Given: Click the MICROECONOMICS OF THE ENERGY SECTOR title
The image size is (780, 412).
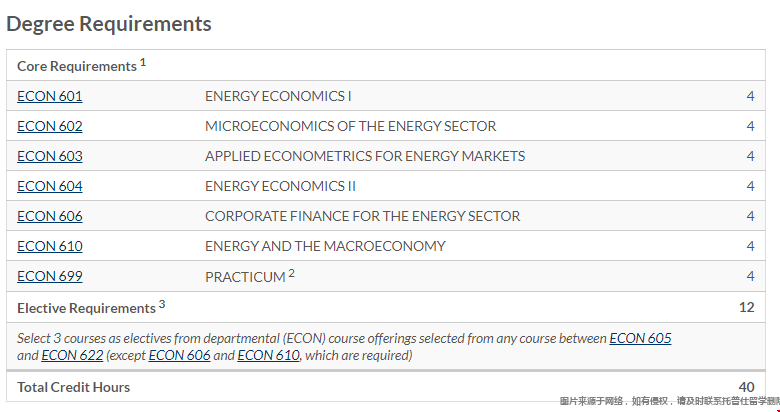Looking at the screenshot, I should click(x=351, y=126).
